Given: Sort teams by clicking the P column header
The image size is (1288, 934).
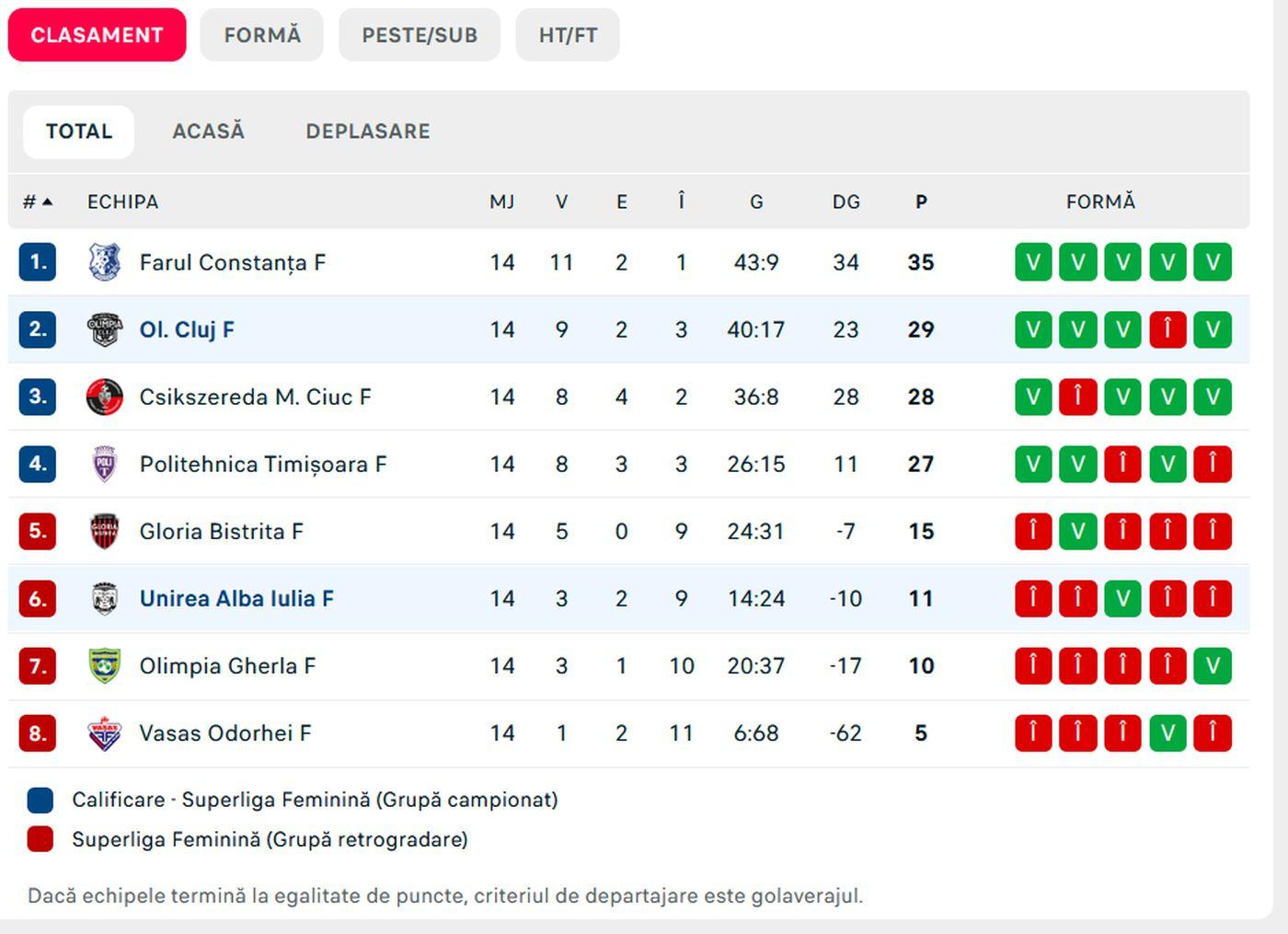Looking at the screenshot, I should pyautogui.click(x=921, y=202).
